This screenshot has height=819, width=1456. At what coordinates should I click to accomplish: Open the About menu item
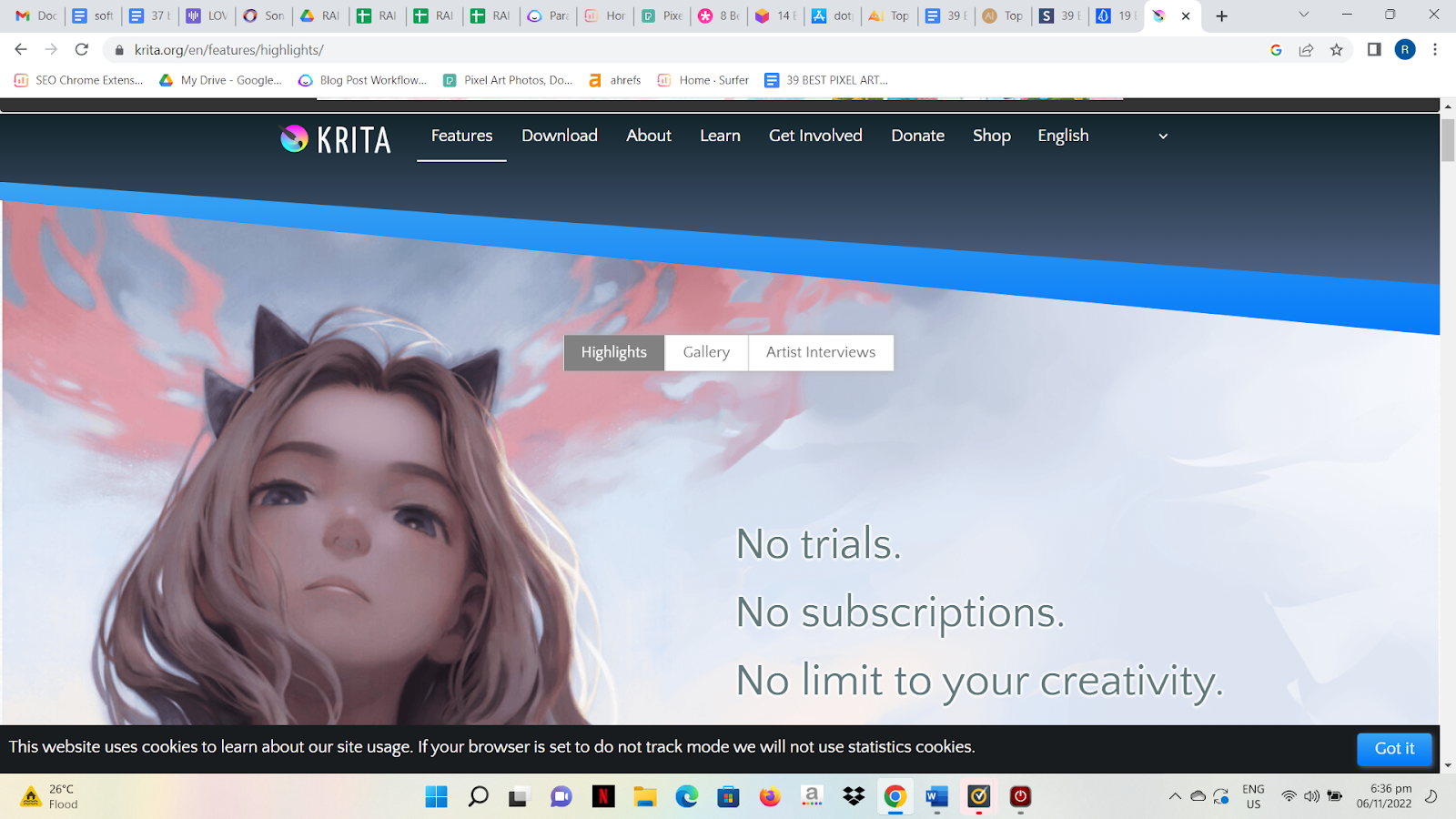(x=649, y=136)
